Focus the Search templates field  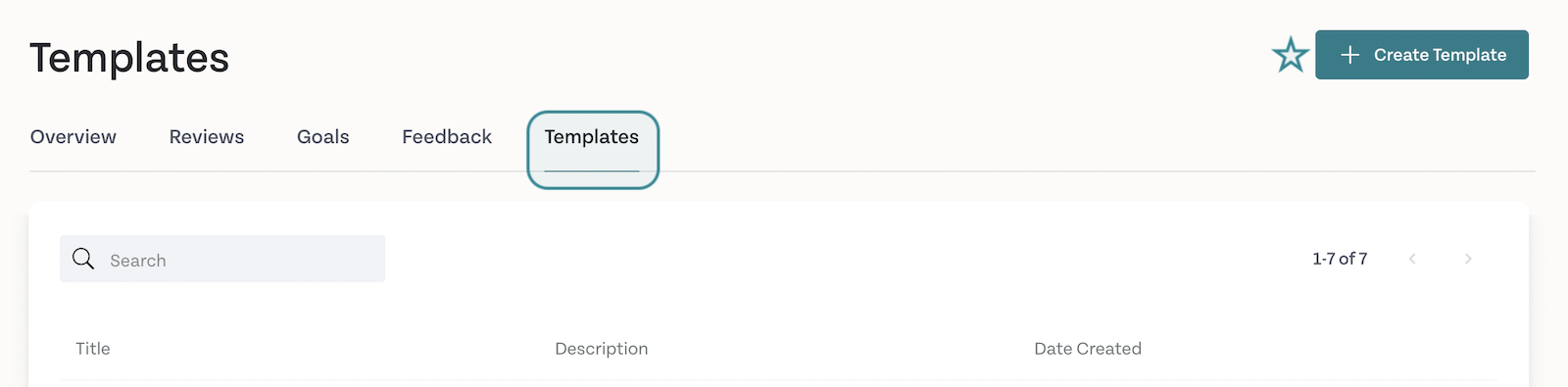[222, 259]
